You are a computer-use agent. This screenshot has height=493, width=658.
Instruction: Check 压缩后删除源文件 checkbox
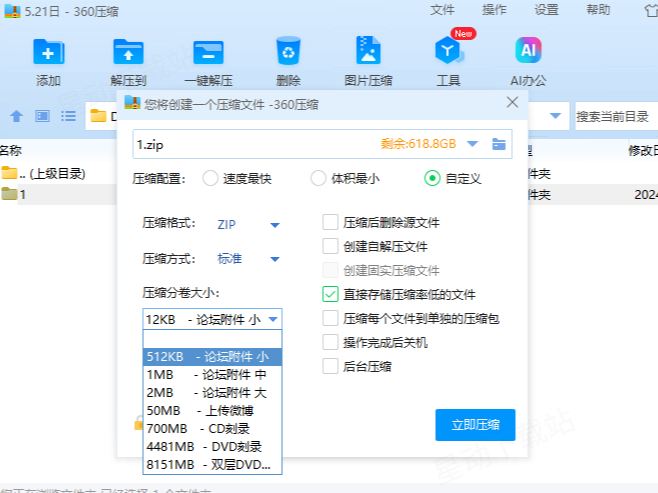330,222
